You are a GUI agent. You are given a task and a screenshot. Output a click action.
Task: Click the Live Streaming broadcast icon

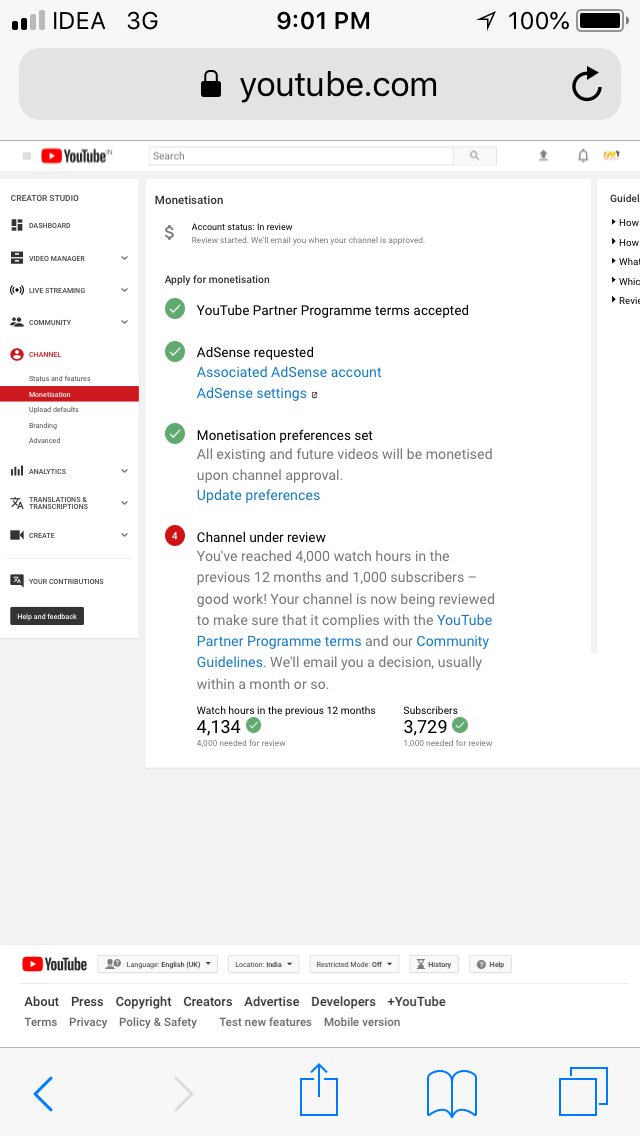17,290
